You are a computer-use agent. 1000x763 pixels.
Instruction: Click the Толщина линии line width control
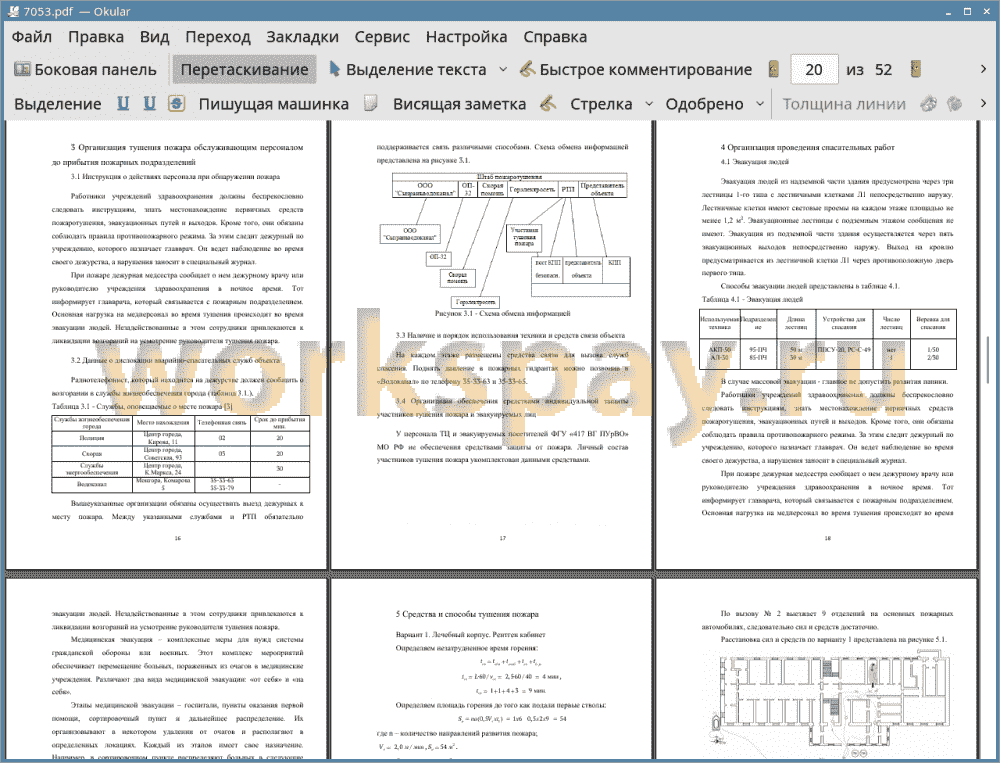[x=844, y=104]
